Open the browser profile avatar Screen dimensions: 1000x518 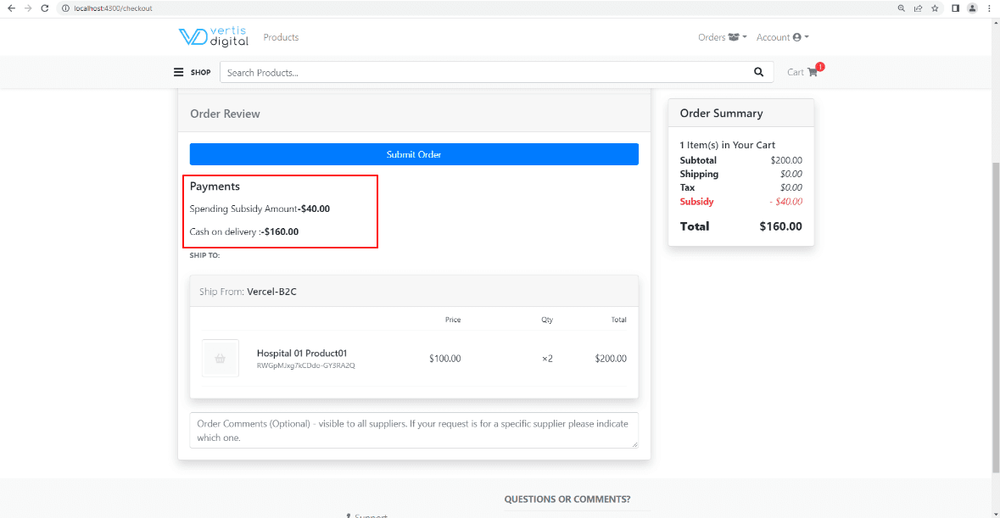coord(972,8)
